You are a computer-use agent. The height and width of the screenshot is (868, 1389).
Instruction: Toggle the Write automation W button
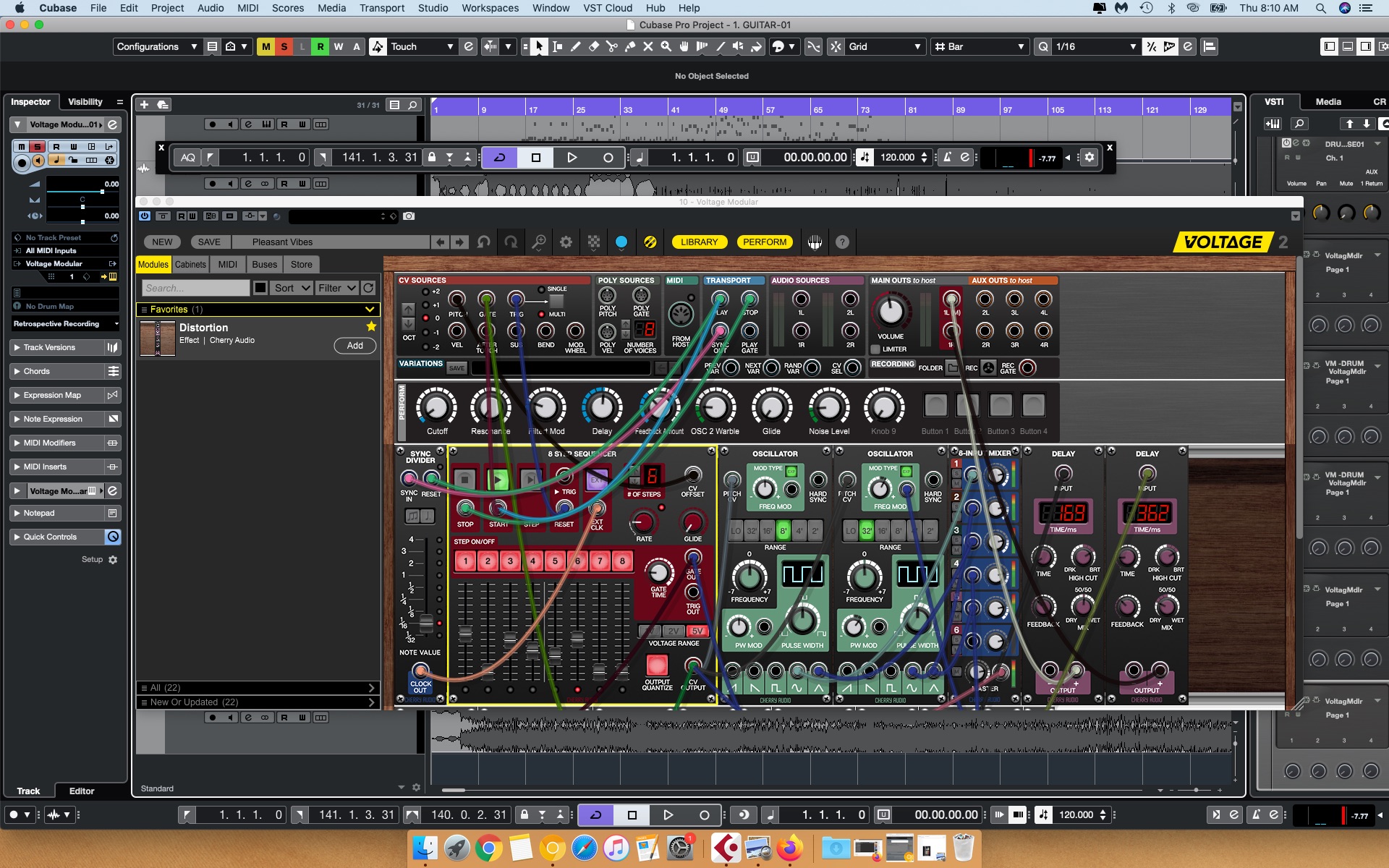[x=338, y=46]
